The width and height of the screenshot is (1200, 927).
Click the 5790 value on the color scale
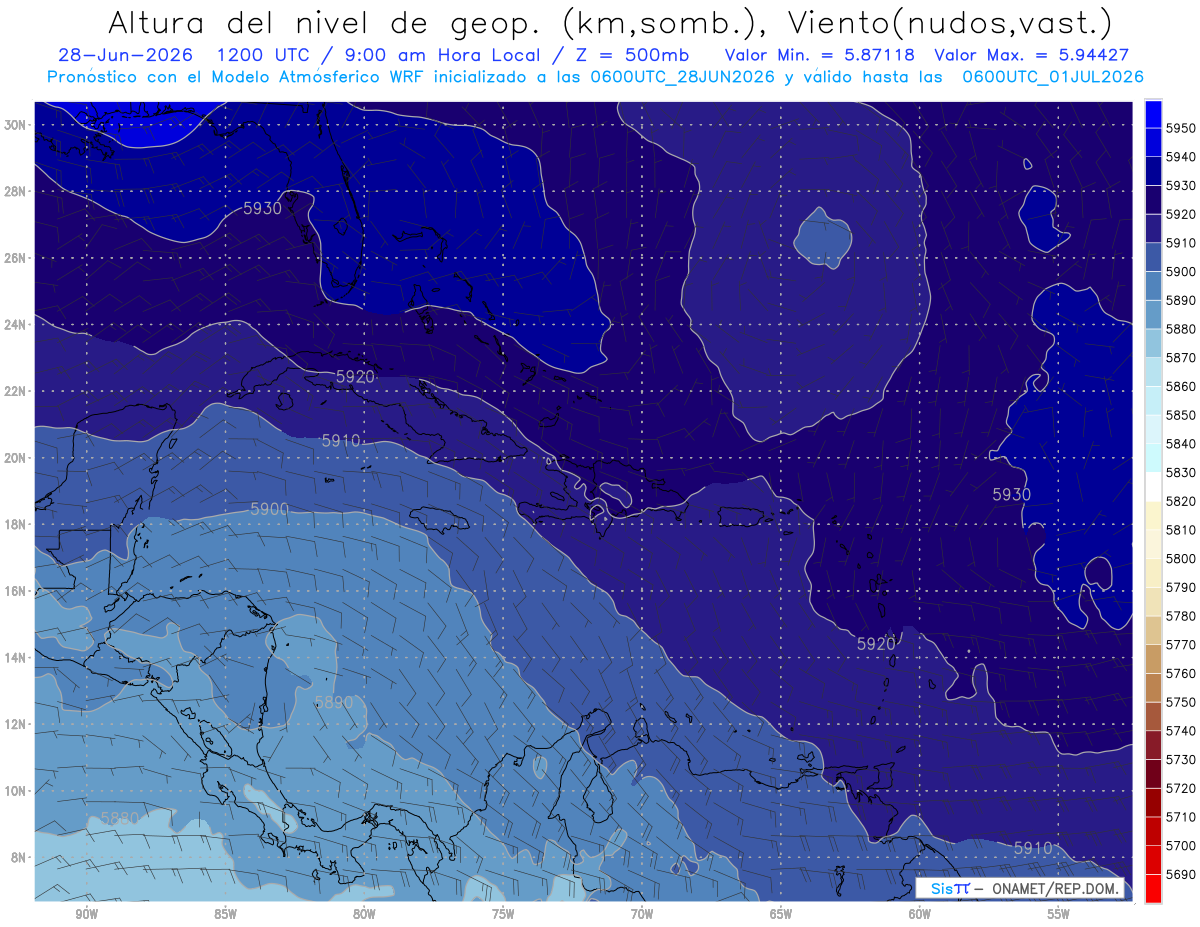pyautogui.click(x=1181, y=587)
